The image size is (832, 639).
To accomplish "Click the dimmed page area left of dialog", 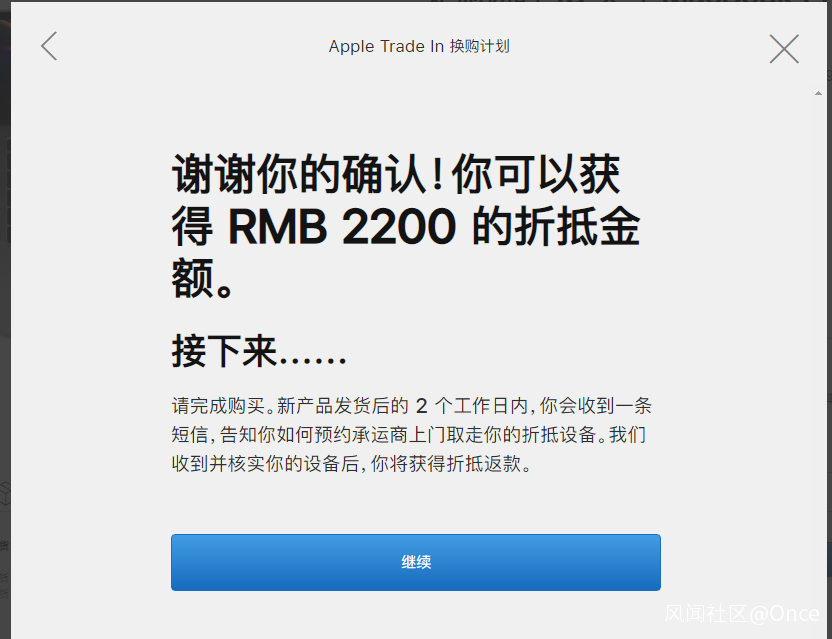I will coord(5,318).
